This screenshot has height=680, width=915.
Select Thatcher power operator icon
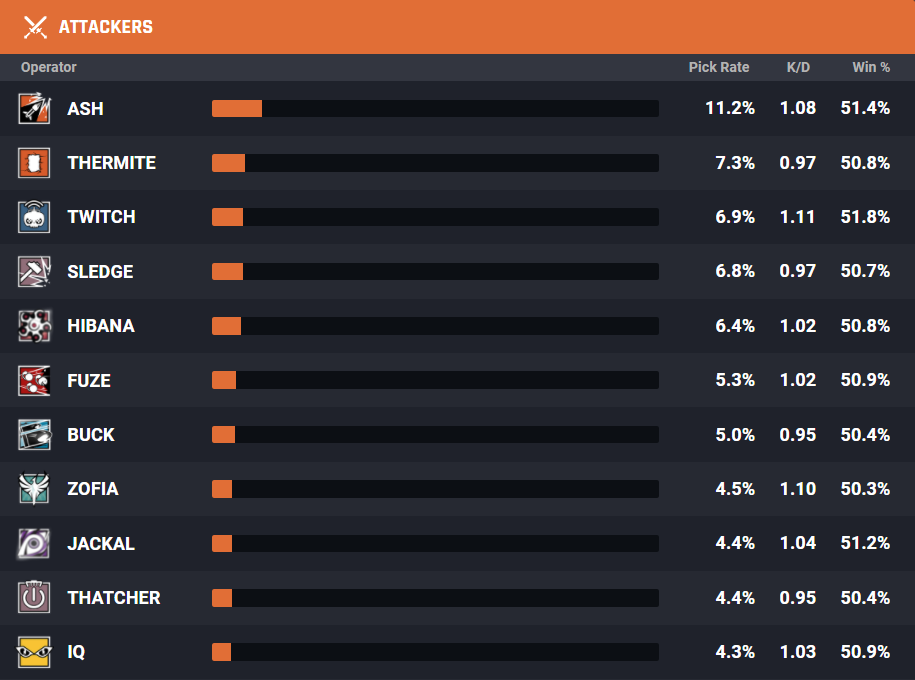(34, 598)
